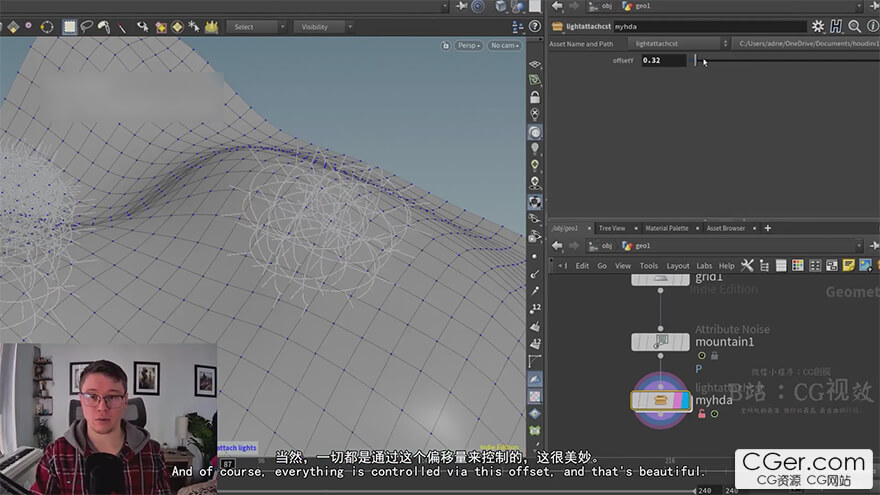Open the Edit menu in network editor
Image resolution: width=880 pixels, height=495 pixels.
tap(582, 266)
